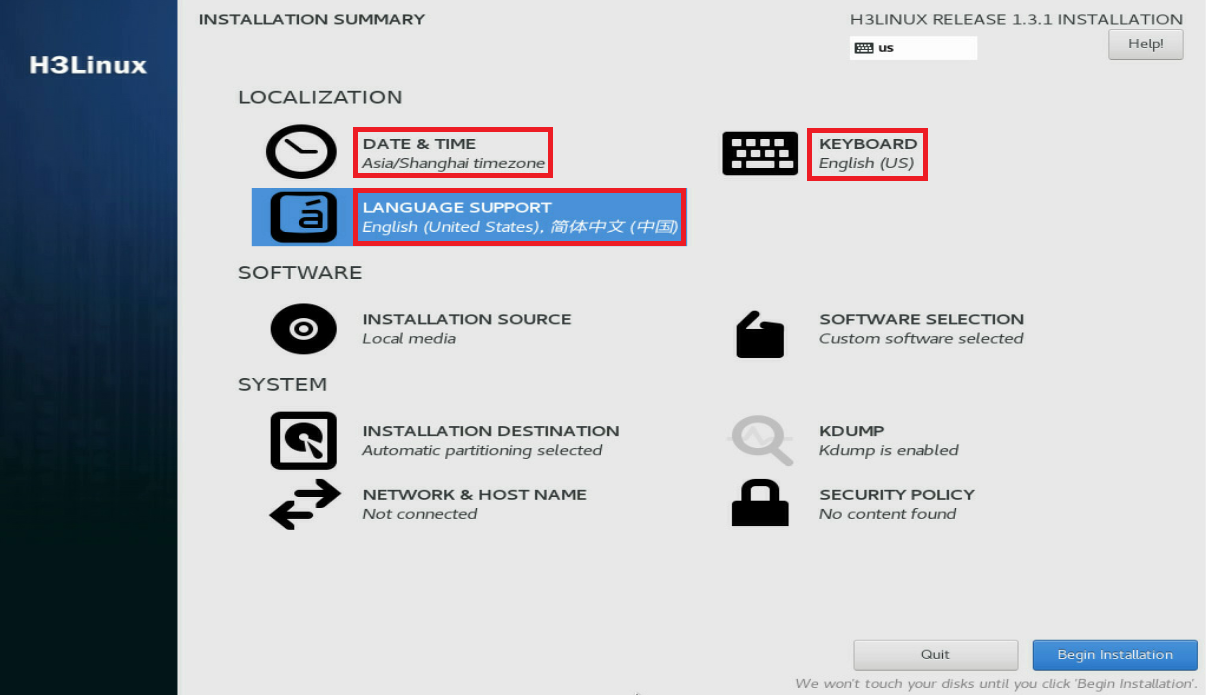The width and height of the screenshot is (1206, 695).
Task: Click 'English (US)' keyboard status text
Action: (867, 163)
